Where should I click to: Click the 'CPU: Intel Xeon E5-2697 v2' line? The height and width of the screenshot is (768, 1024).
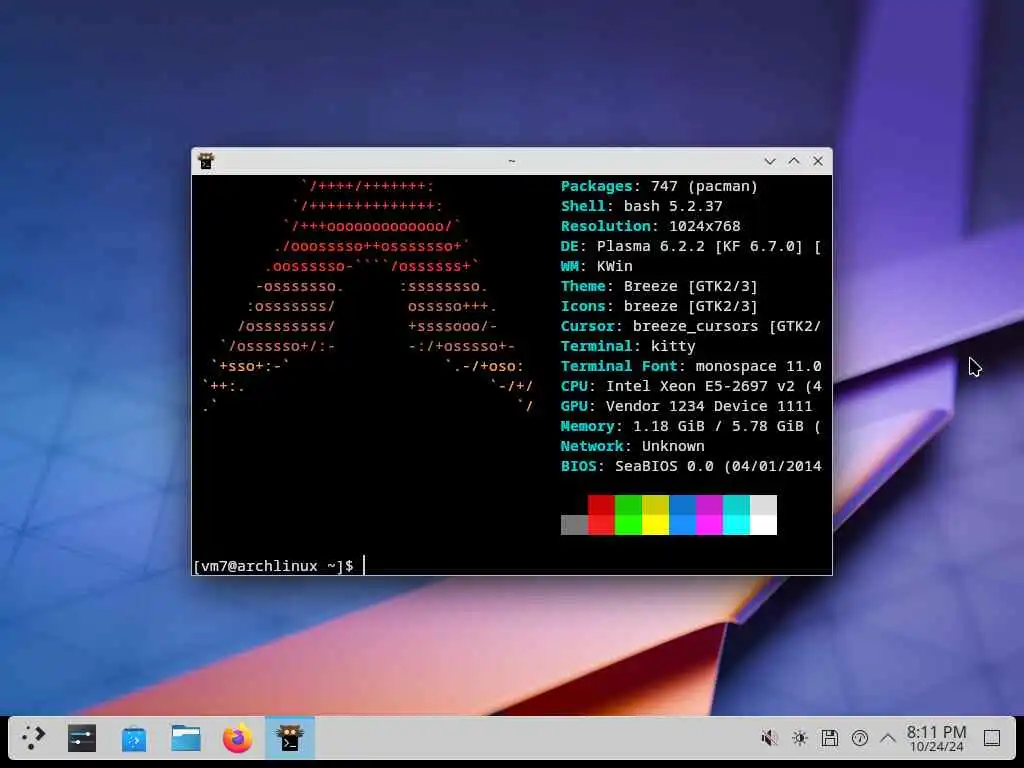tap(690, 387)
